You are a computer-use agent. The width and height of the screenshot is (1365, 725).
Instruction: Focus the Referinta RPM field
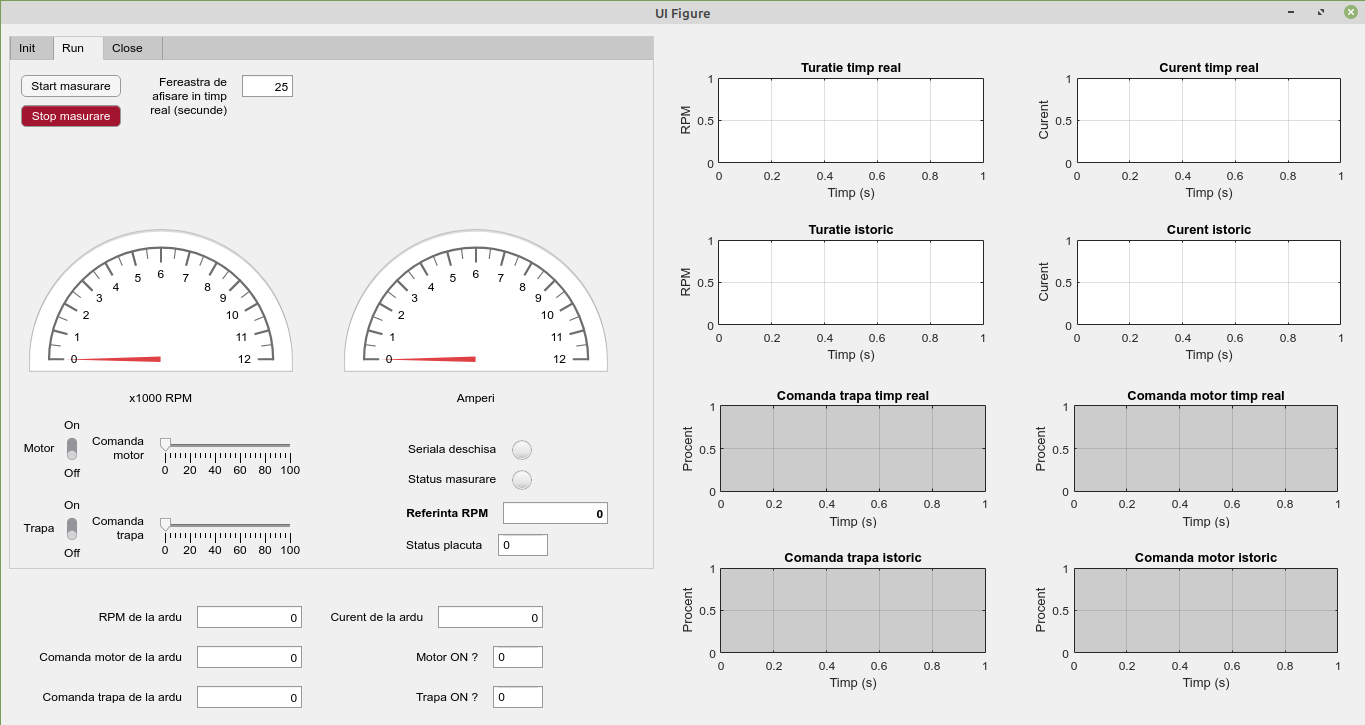555,513
